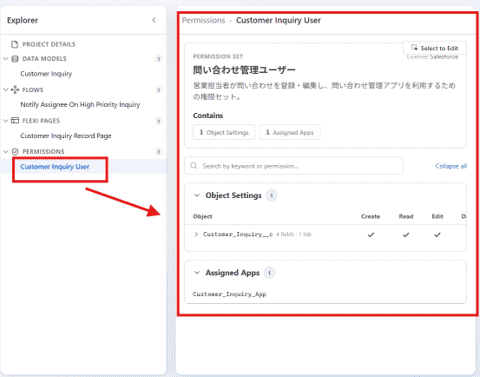
Task: Open Notify Assignee On High Priority Inquiry flow
Action: coord(80,105)
